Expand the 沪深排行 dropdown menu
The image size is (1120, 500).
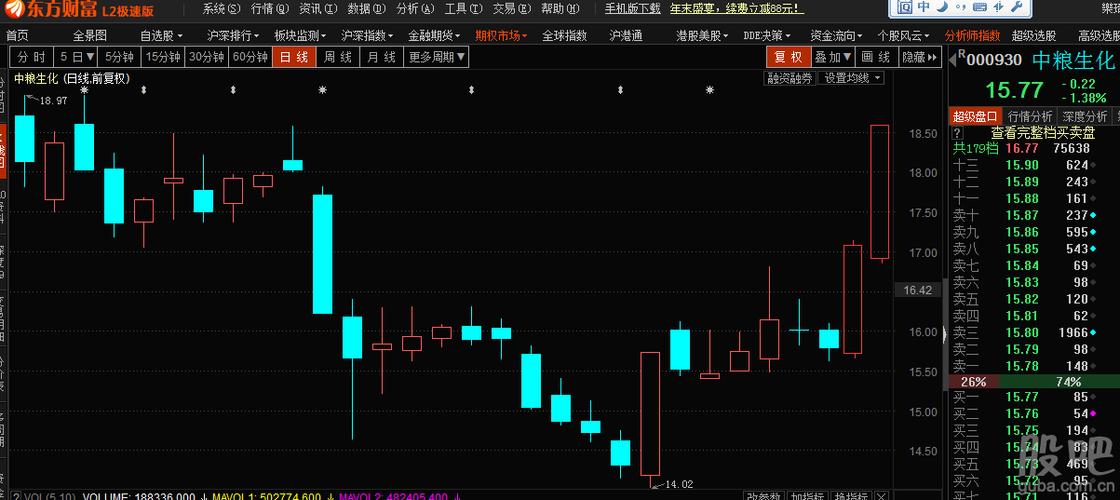point(234,36)
